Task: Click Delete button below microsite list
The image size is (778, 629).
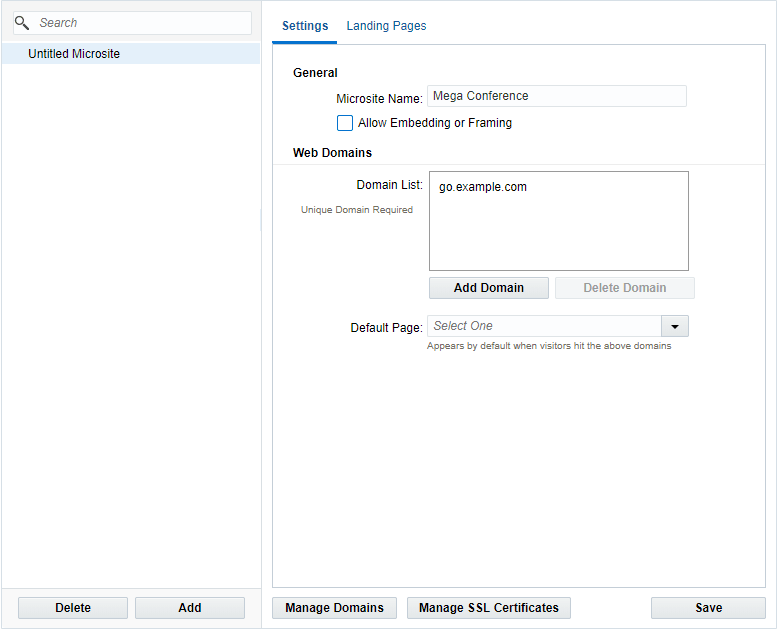Action: pos(73,608)
